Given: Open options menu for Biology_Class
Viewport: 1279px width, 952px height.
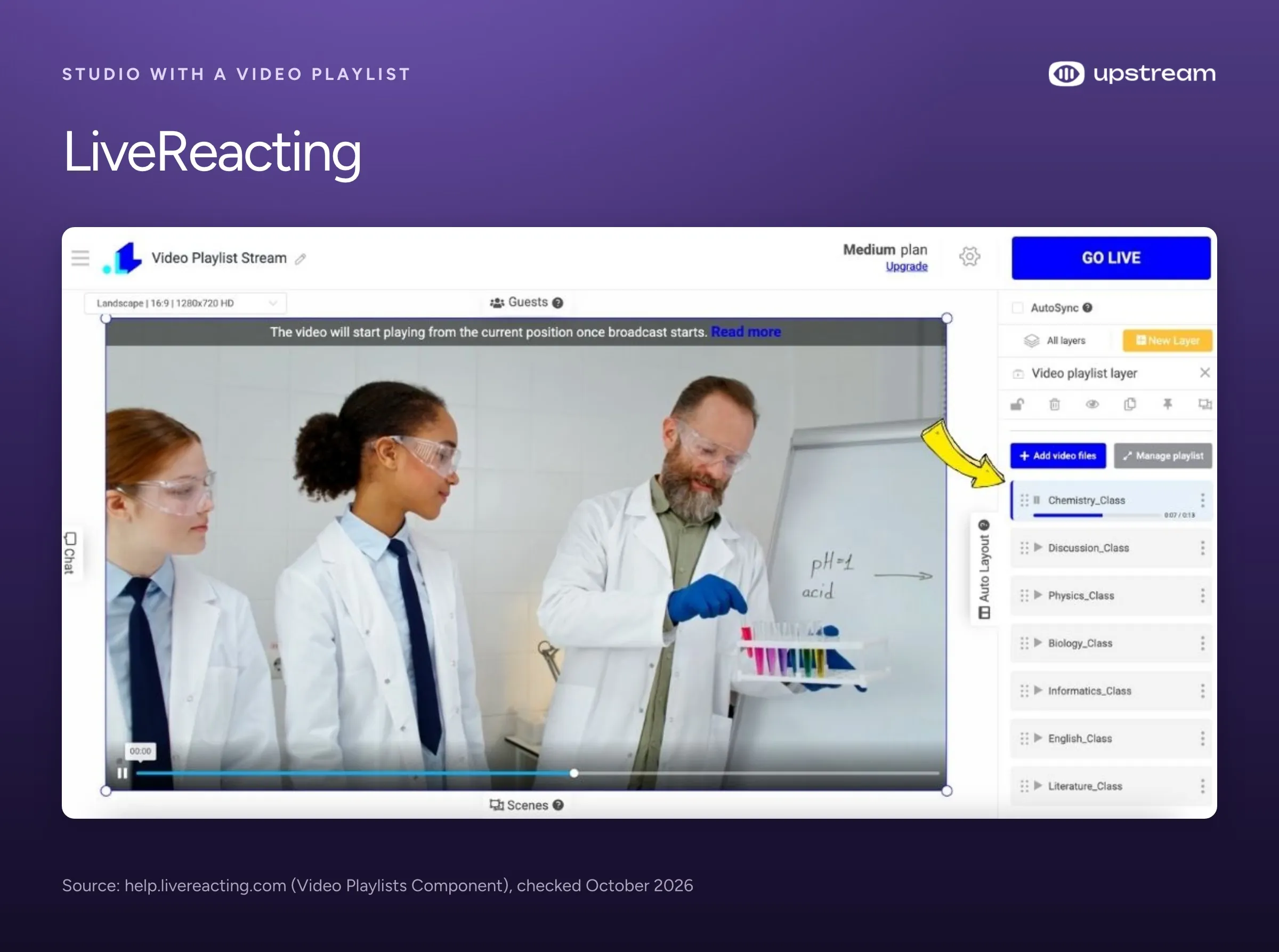Looking at the screenshot, I should tap(1202, 643).
